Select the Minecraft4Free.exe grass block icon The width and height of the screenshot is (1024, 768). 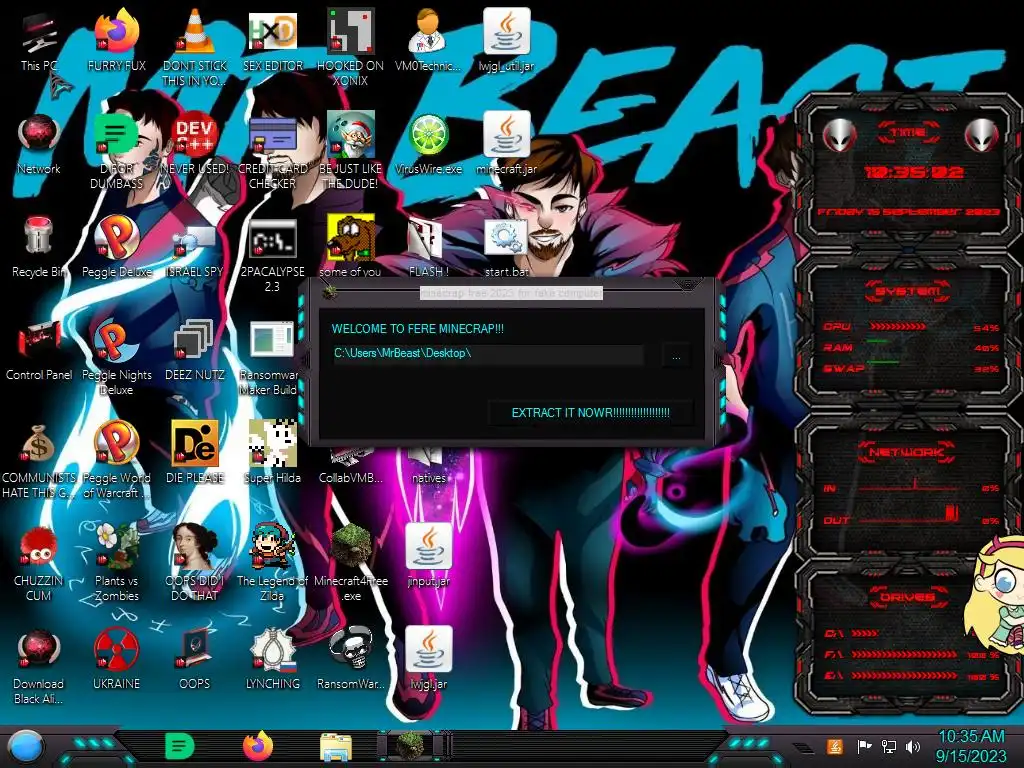pos(350,546)
